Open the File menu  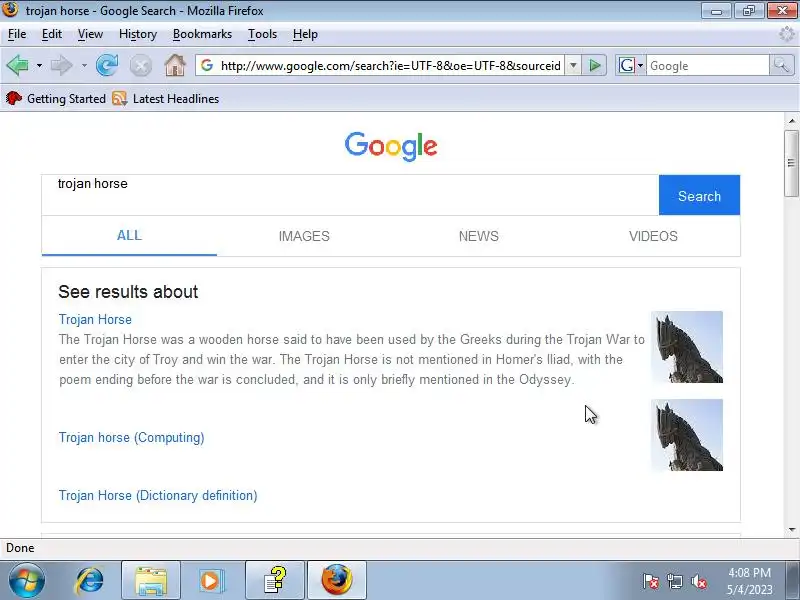pos(17,34)
